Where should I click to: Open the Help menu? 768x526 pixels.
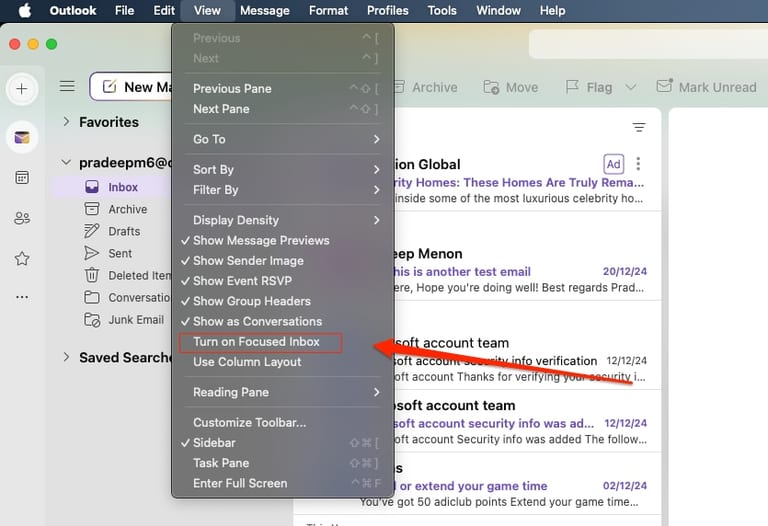pos(552,10)
